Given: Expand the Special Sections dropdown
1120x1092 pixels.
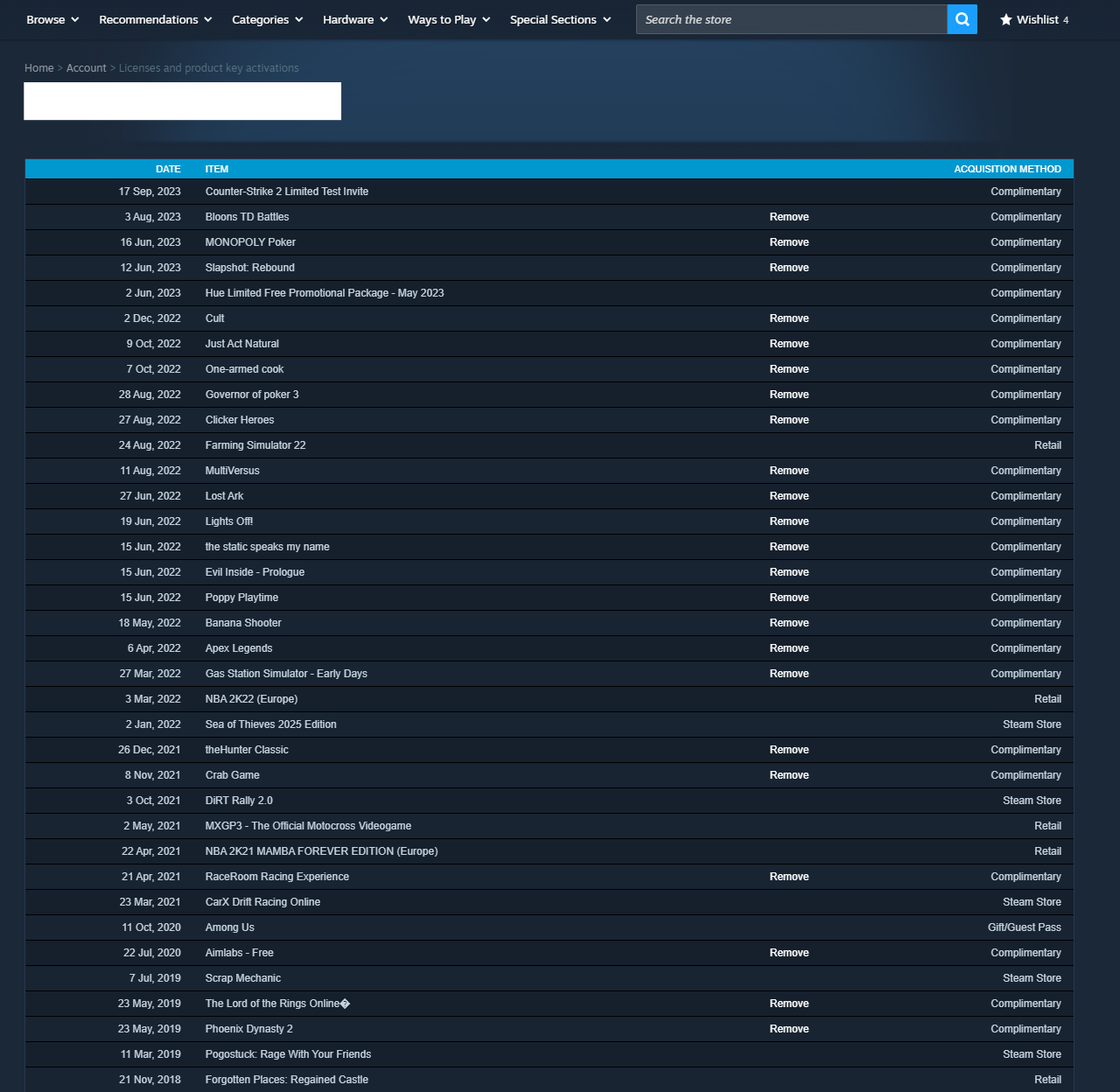Looking at the screenshot, I should 558,19.
